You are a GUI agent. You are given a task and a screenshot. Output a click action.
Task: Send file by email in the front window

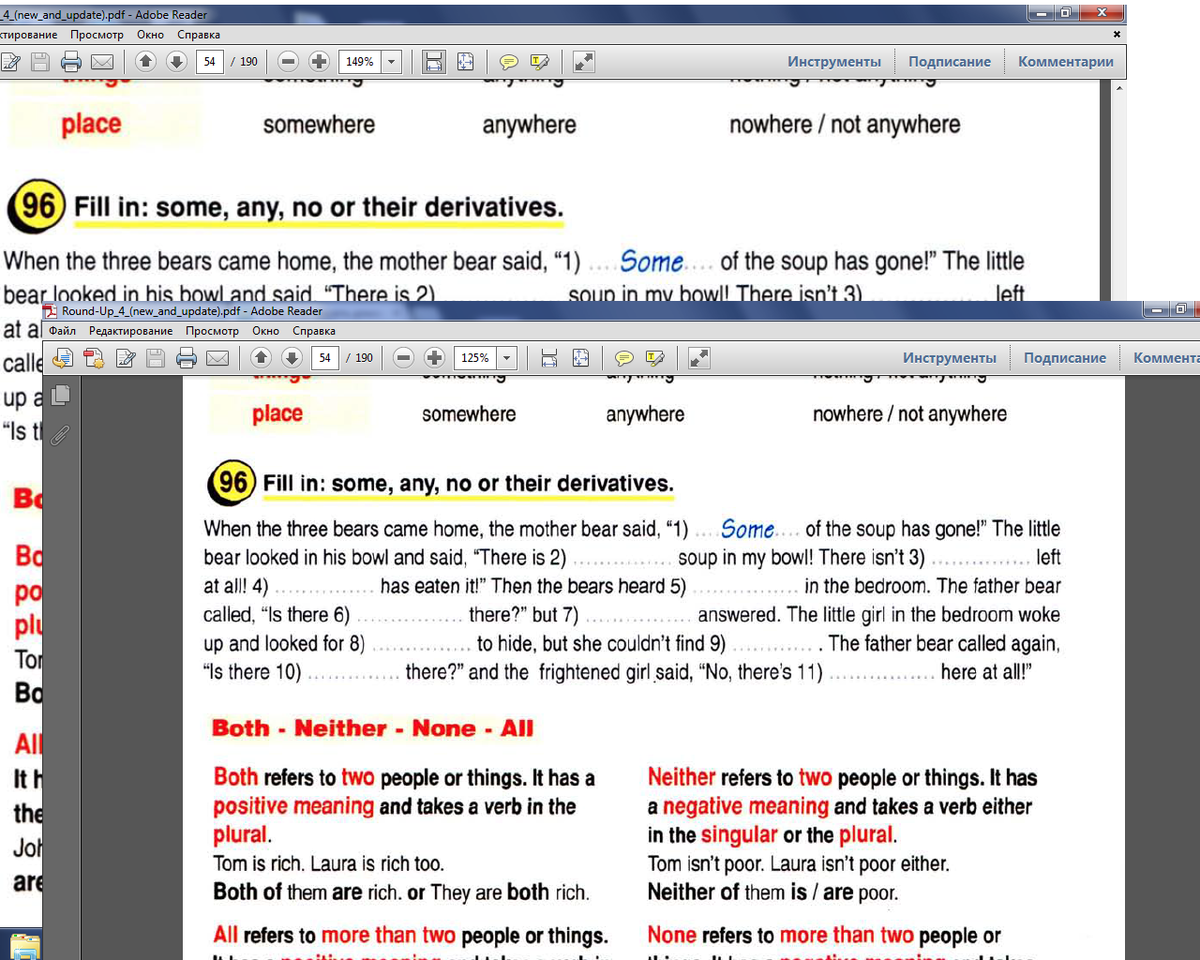pos(217,358)
